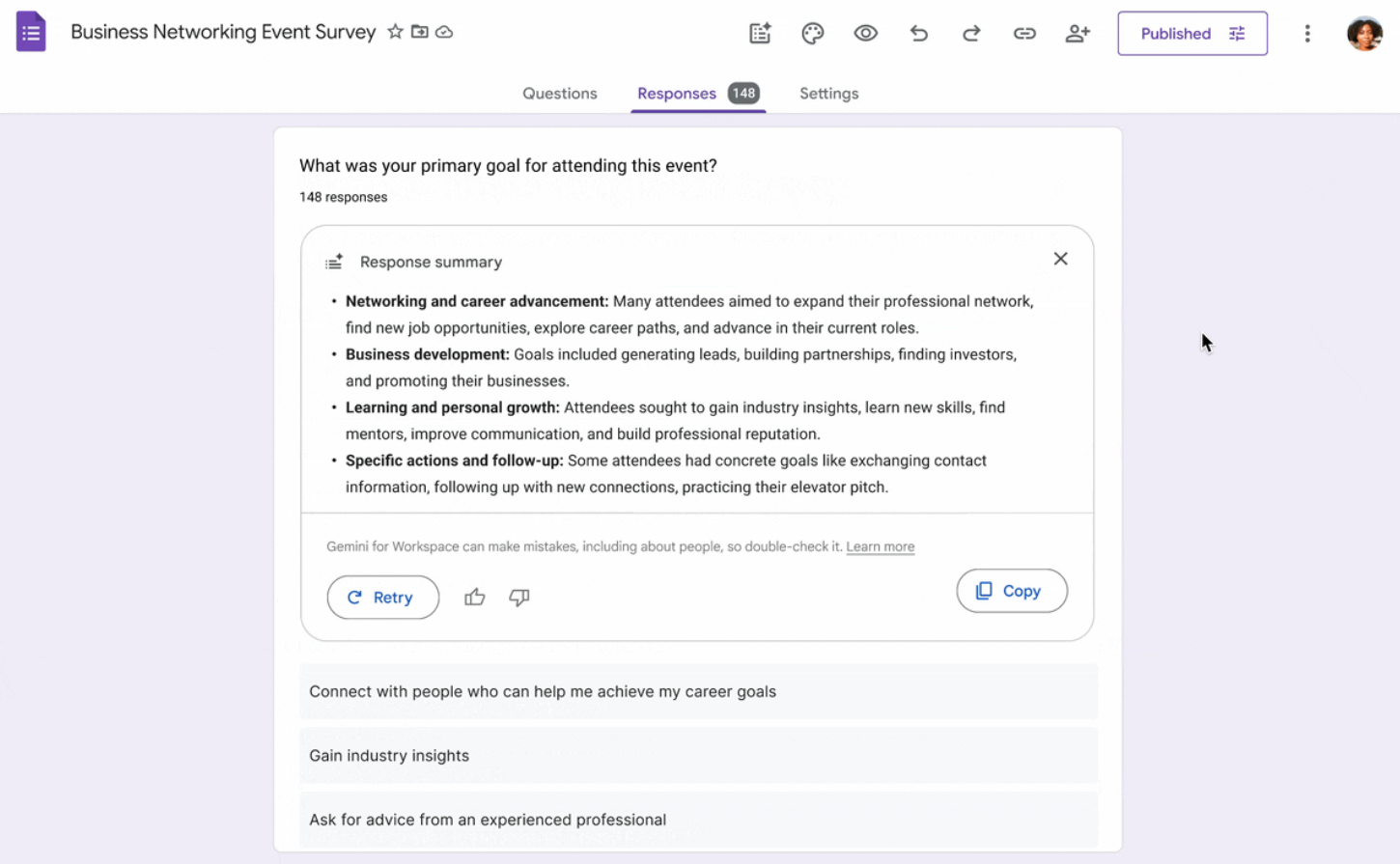Open the account profile avatar menu
The width and height of the screenshot is (1400, 864).
(x=1363, y=32)
